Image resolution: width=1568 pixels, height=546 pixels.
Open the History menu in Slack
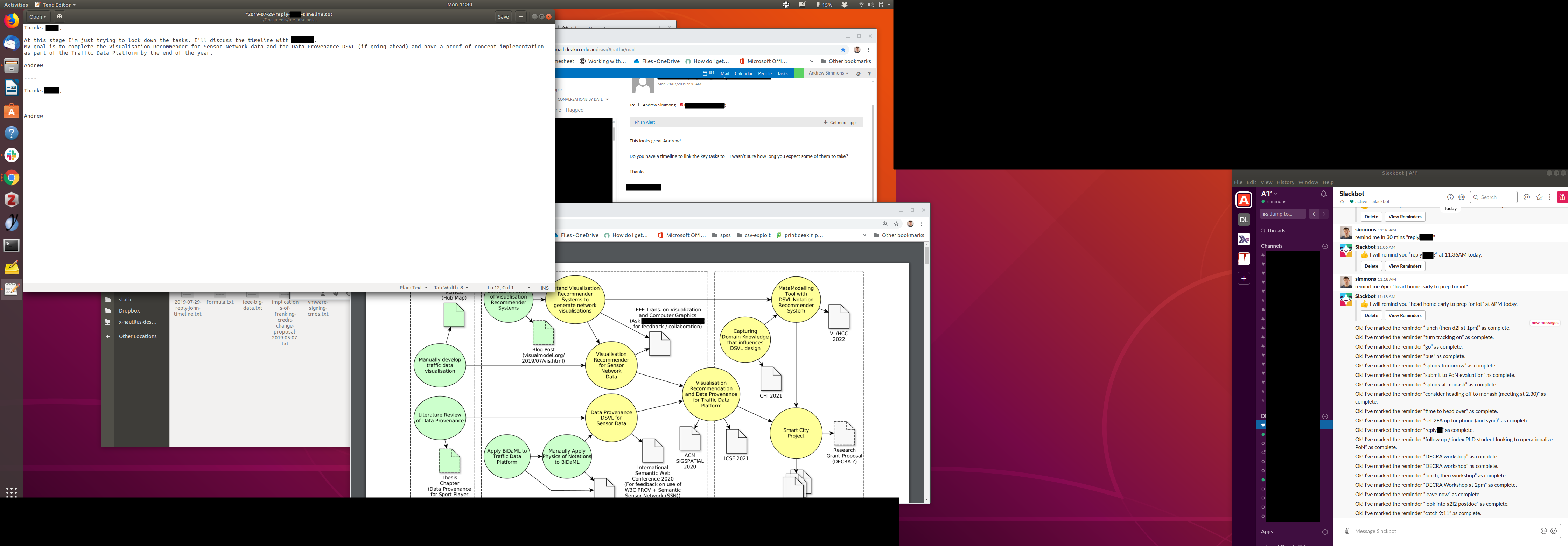pyautogui.click(x=1285, y=183)
